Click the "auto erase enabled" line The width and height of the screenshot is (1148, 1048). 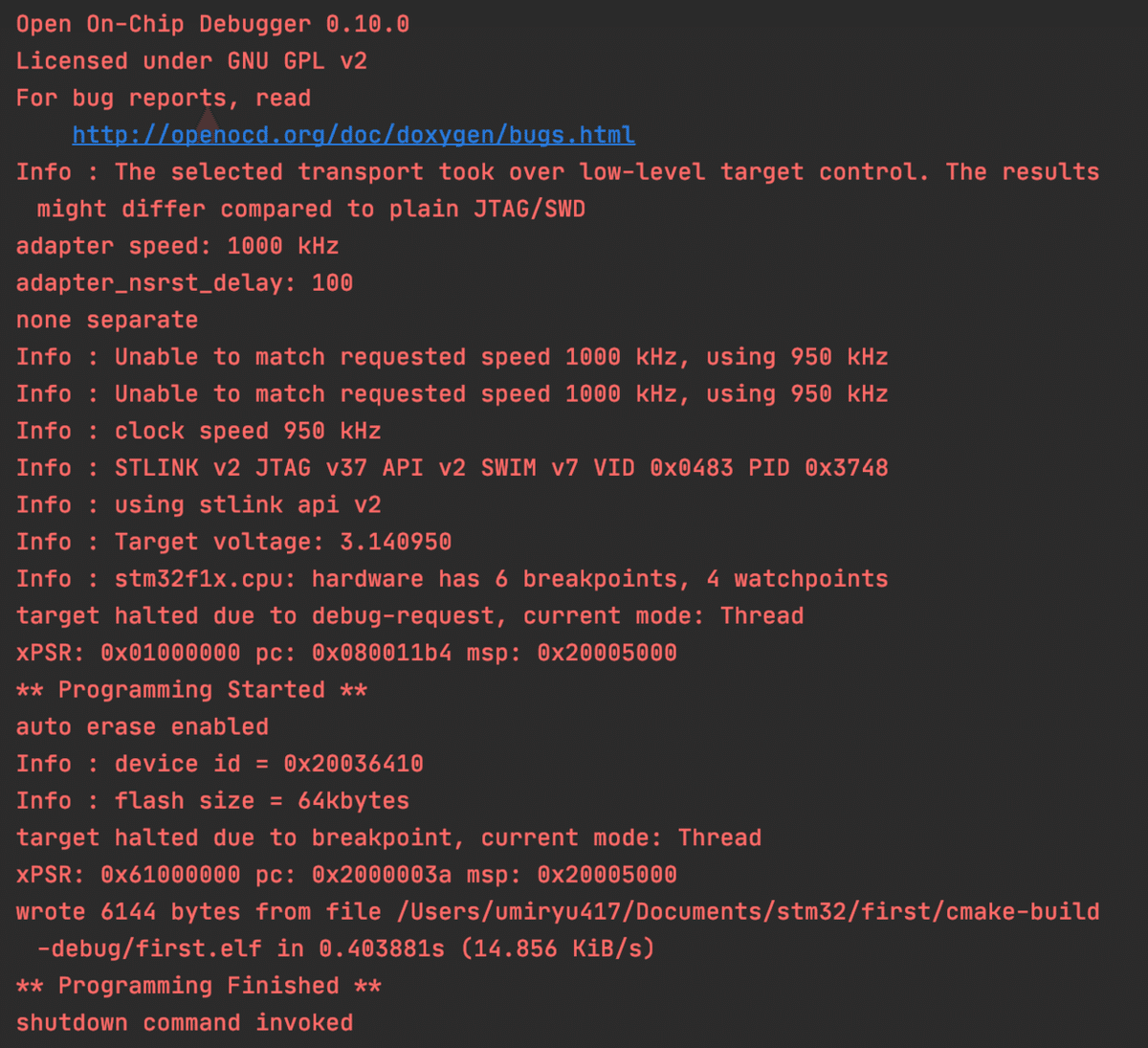pyautogui.click(x=142, y=726)
